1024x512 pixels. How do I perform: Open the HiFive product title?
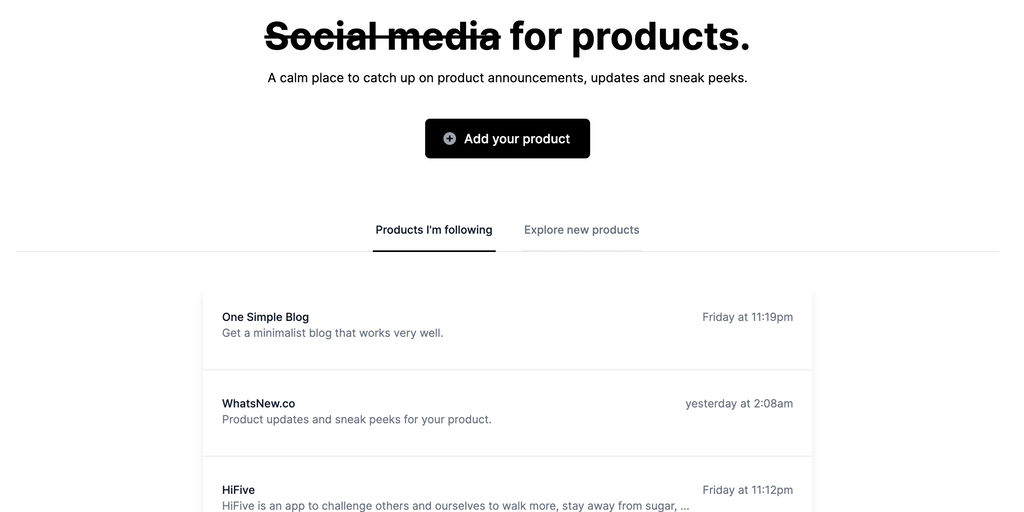click(238, 490)
